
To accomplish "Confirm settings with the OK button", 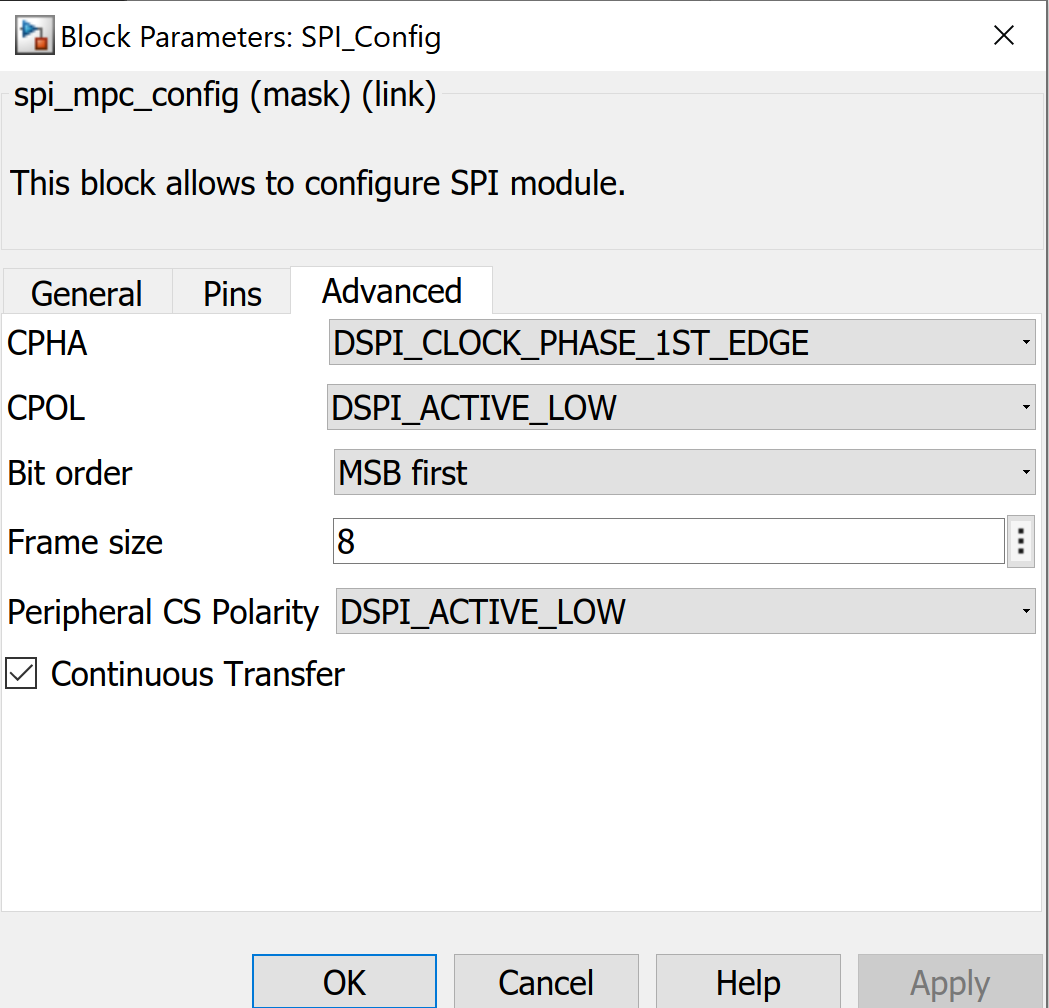I will pos(344,981).
